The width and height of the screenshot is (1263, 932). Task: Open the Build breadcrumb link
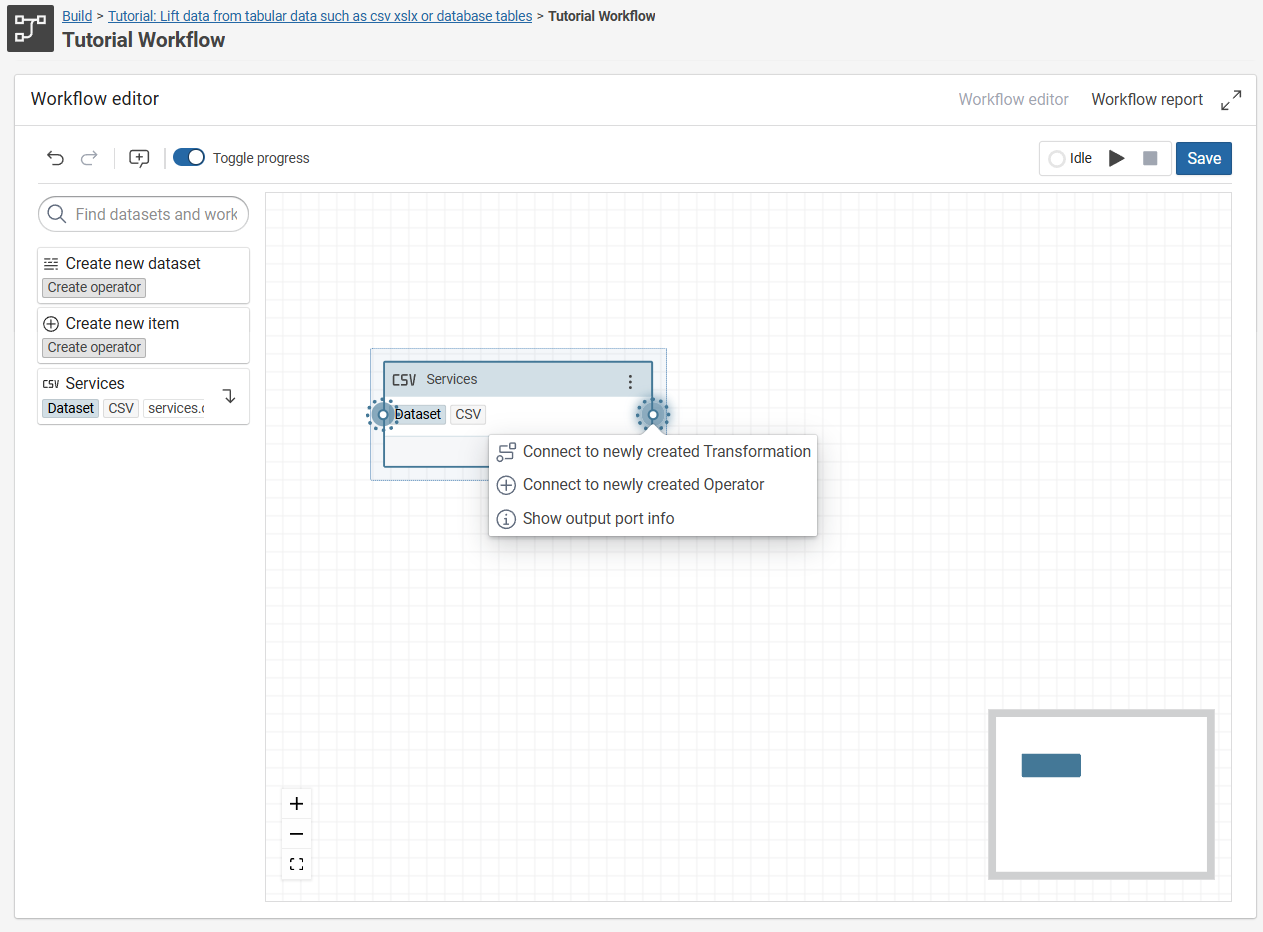[77, 16]
